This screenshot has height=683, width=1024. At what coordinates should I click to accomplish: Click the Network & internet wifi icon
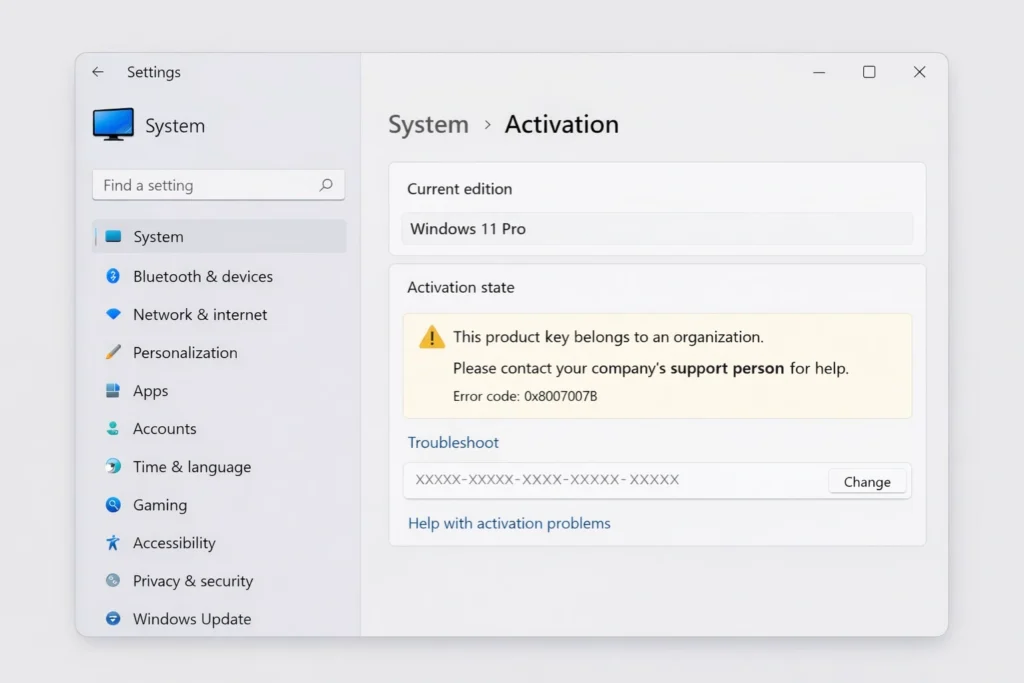[113, 314]
